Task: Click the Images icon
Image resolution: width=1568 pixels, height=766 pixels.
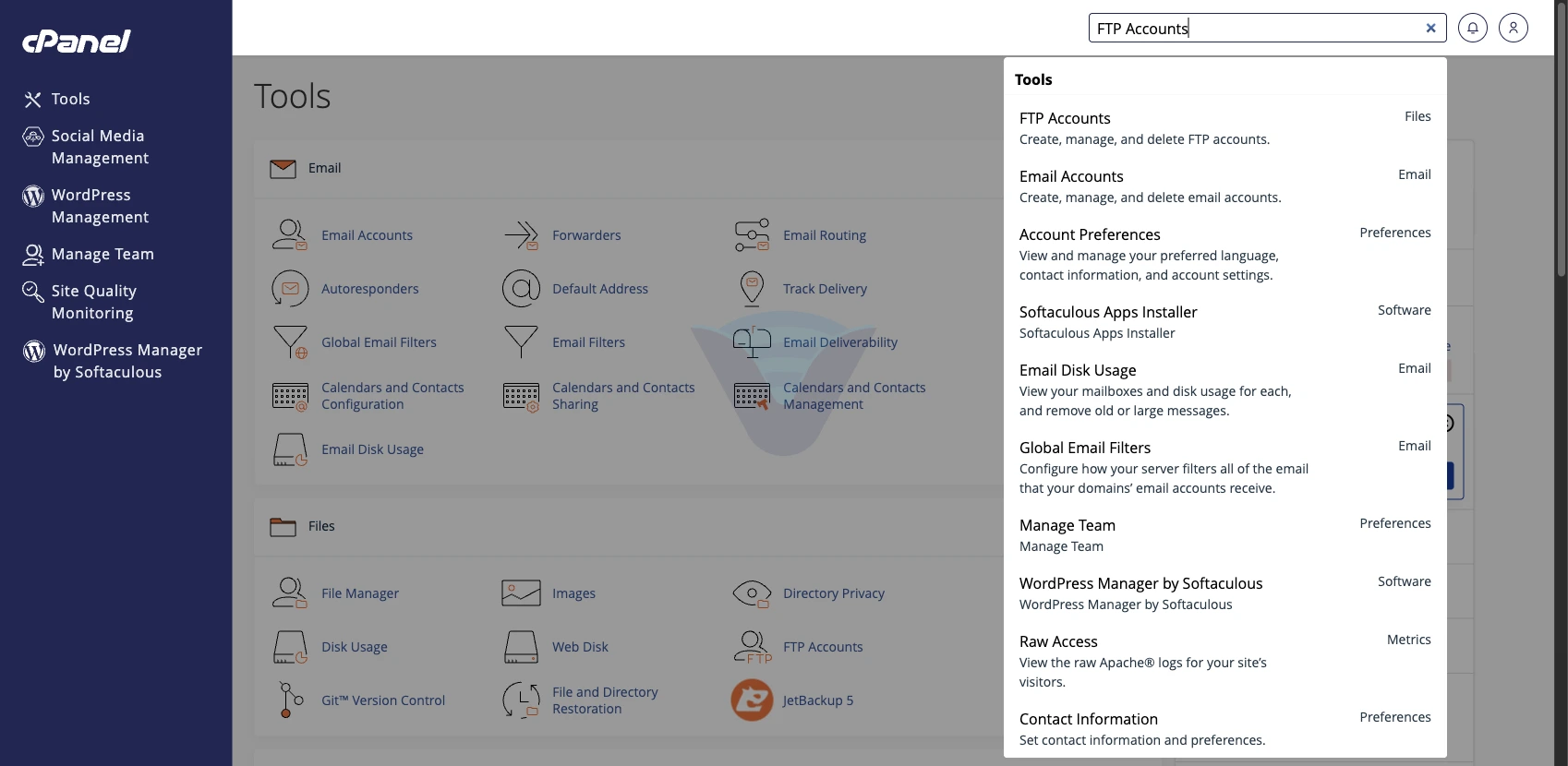Action: 521,593
